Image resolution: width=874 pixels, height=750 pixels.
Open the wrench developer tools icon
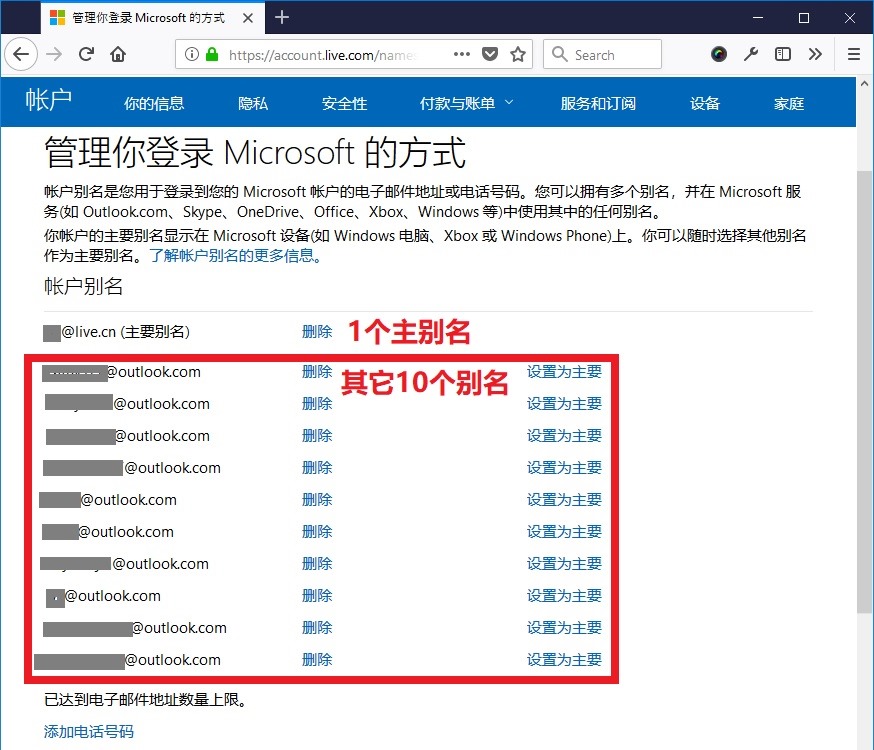[751, 54]
